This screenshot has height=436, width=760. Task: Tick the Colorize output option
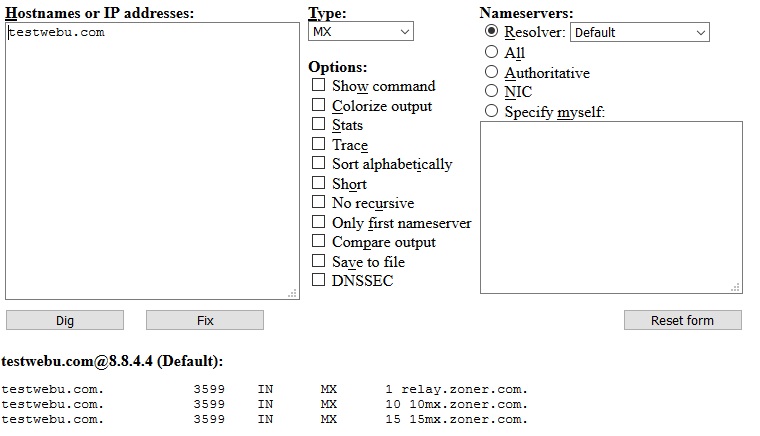pyautogui.click(x=319, y=105)
